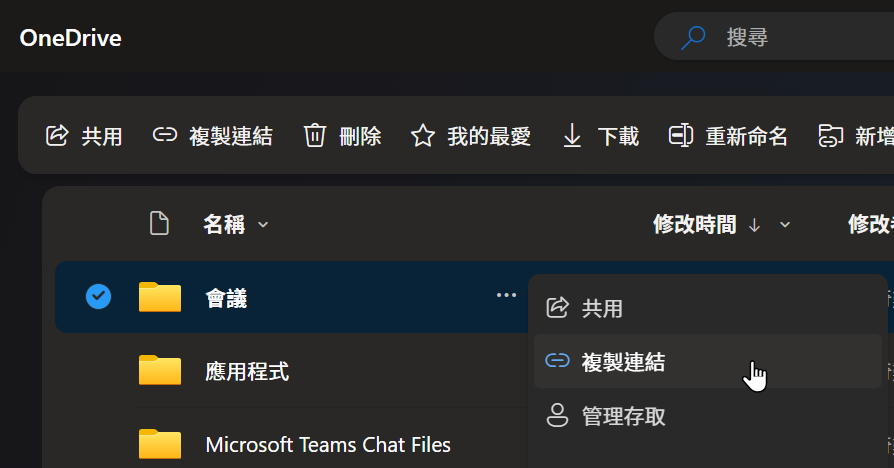Expand the 名稱 column sort dropdown
Image resolution: width=894 pixels, height=468 pixels.
point(263,225)
